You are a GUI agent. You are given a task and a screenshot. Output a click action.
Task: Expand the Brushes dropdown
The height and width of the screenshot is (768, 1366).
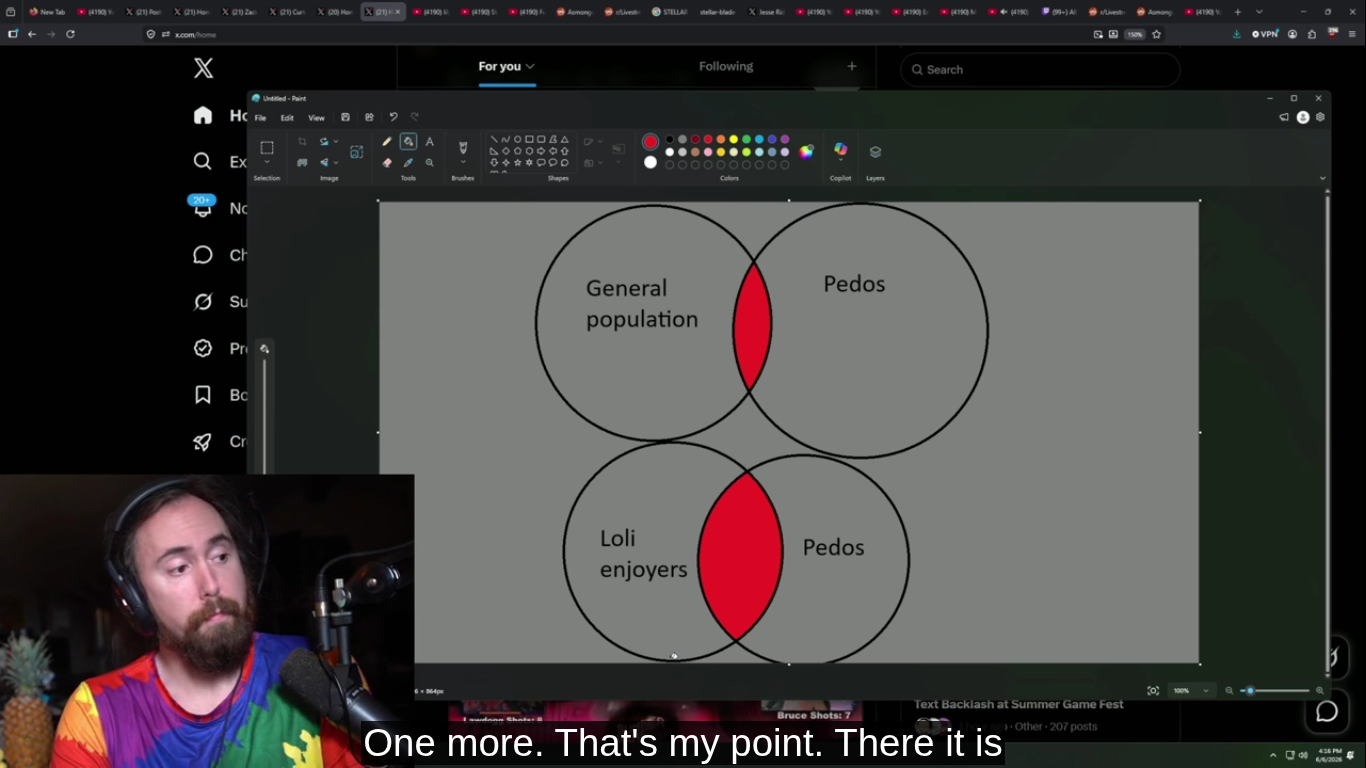pyautogui.click(x=463, y=162)
